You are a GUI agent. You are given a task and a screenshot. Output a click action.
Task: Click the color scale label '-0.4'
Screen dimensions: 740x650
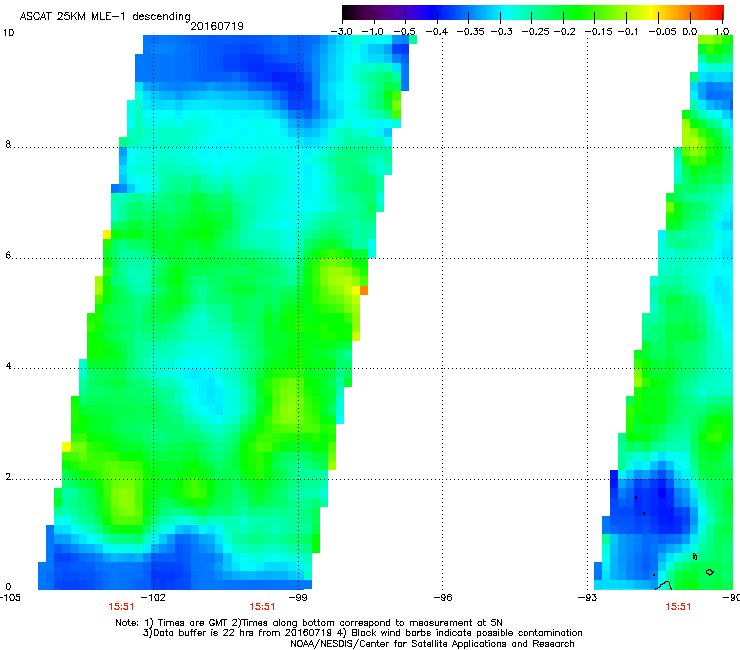click(437, 32)
